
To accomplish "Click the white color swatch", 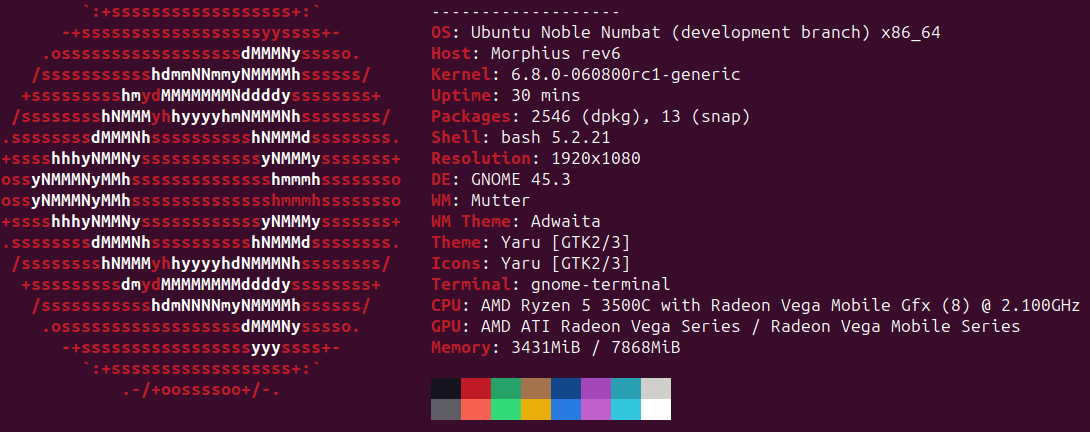I will tap(656, 409).
